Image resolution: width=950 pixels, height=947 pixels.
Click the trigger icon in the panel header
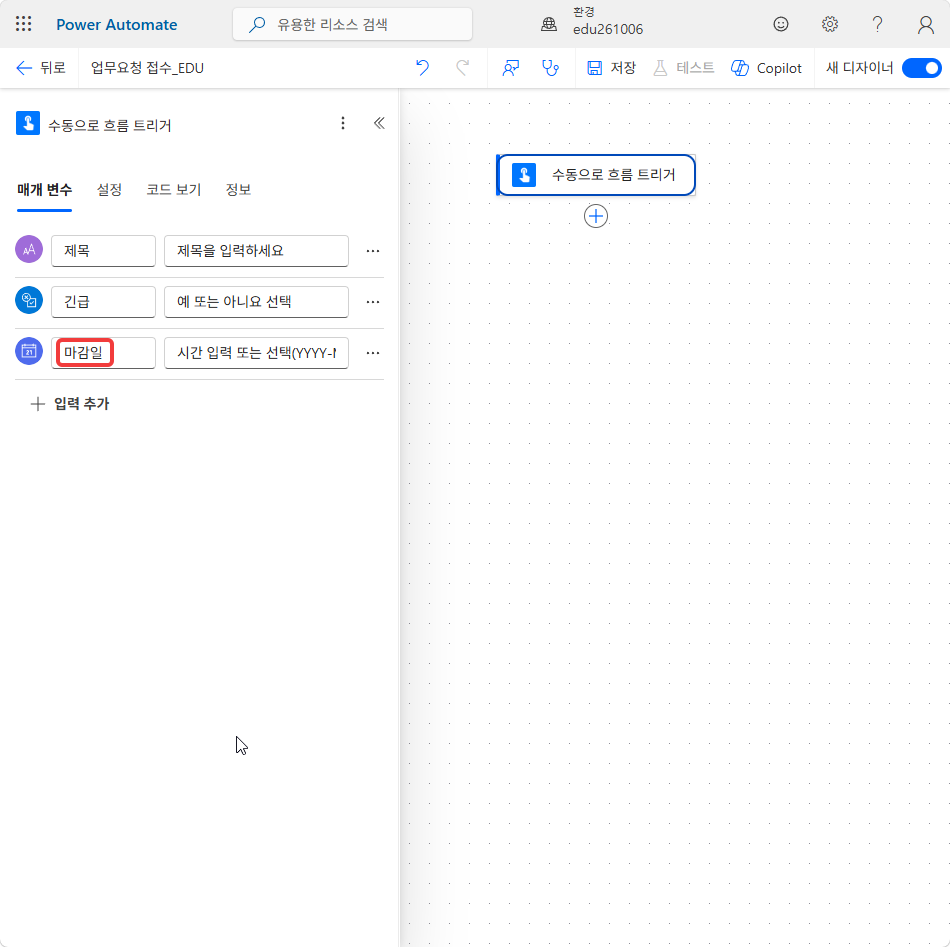[x=28, y=123]
